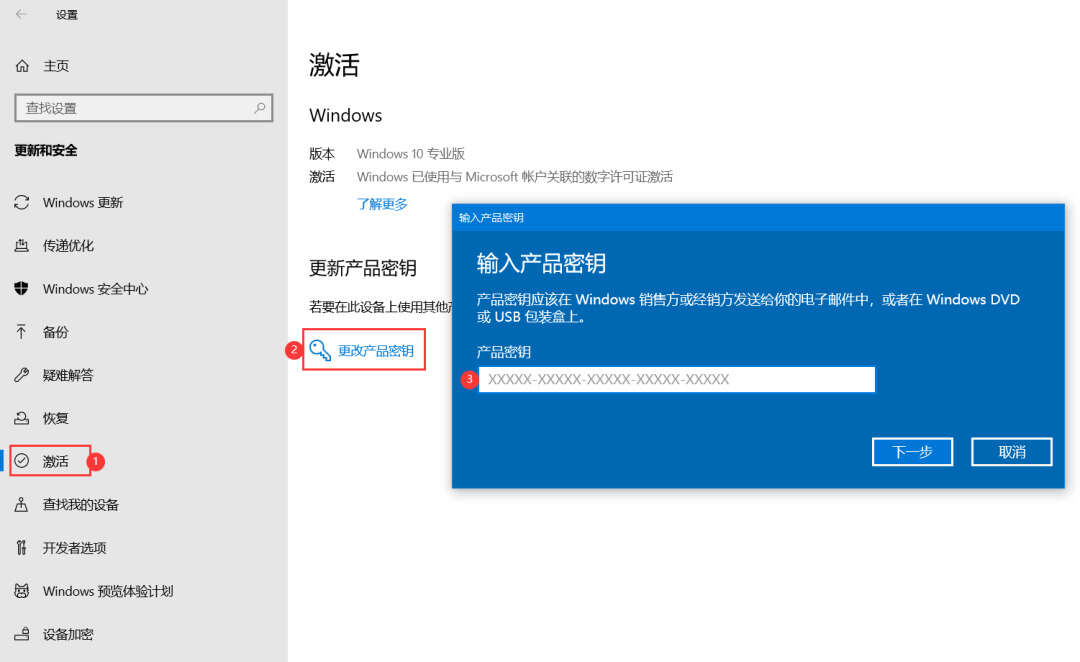
Task: Click the shield icon for Windows 安全中心
Action: (x=22, y=289)
